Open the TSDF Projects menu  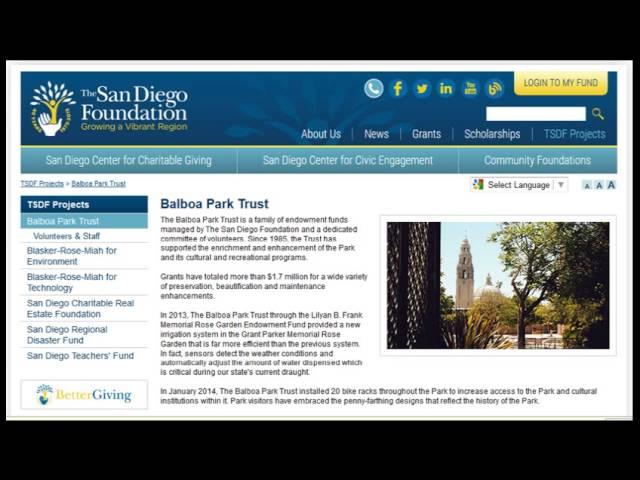575,134
